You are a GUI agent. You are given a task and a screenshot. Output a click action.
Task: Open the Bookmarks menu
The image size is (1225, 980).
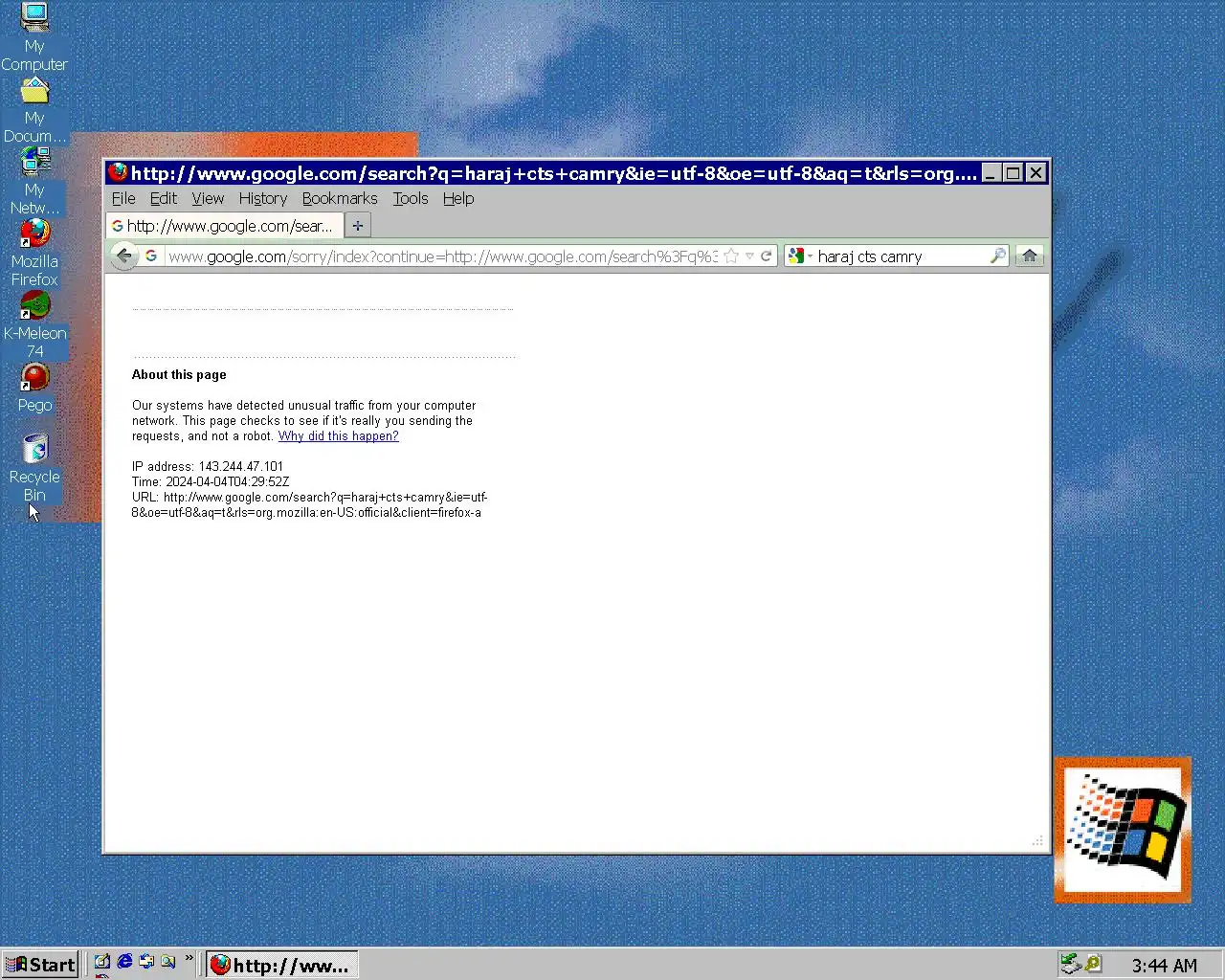340,198
